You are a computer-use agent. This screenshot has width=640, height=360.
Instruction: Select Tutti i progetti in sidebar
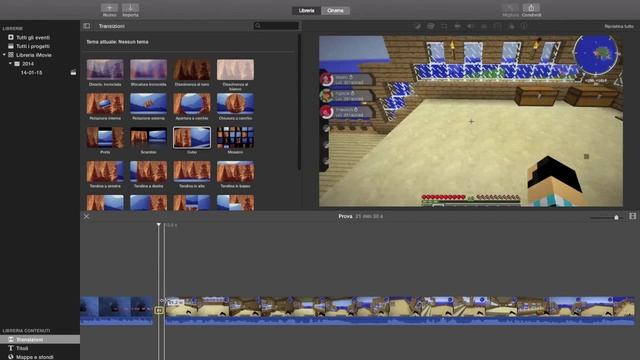pyautogui.click(x=33, y=46)
